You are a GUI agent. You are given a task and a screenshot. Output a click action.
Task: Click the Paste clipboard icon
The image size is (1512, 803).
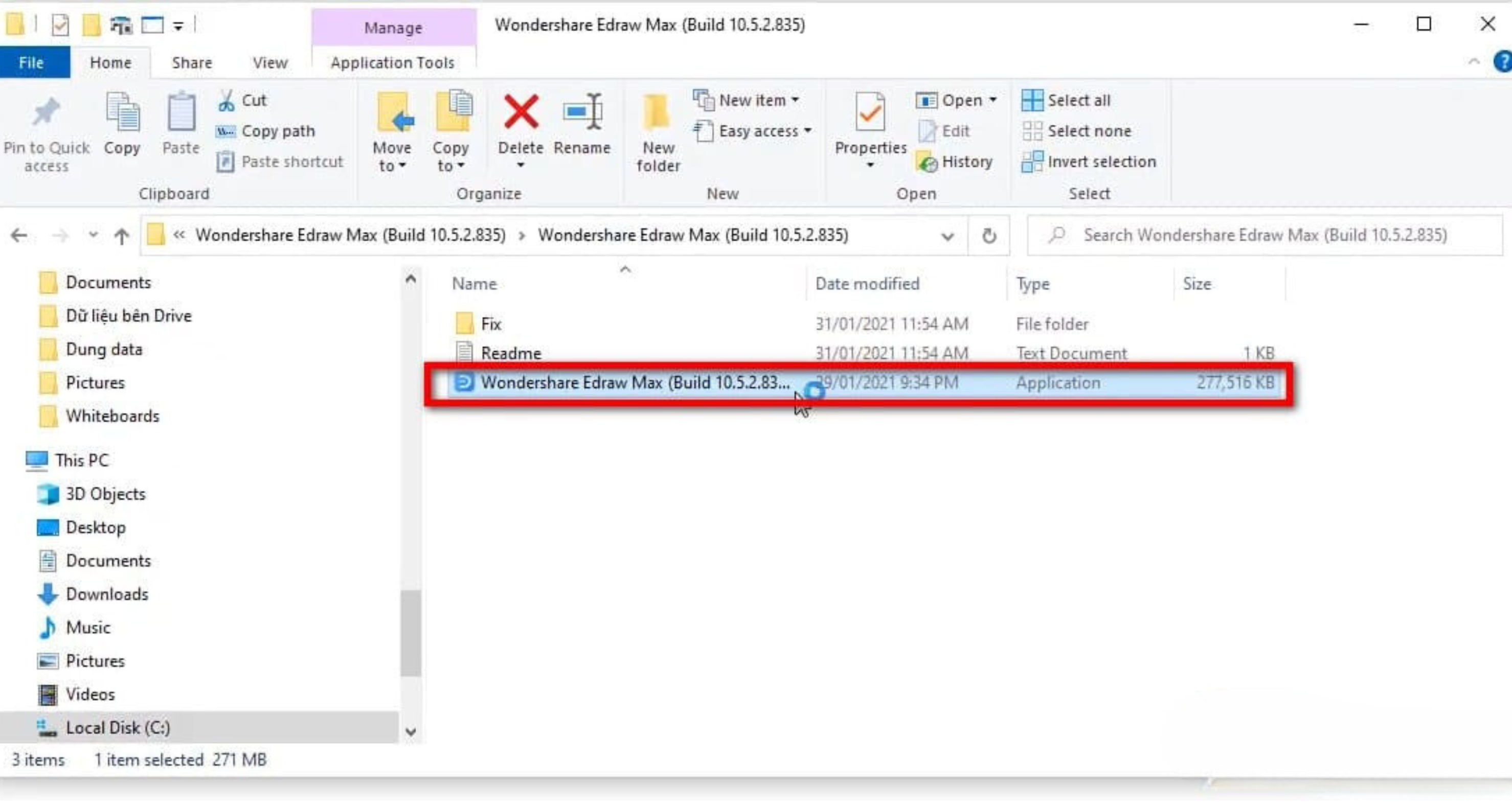181,111
